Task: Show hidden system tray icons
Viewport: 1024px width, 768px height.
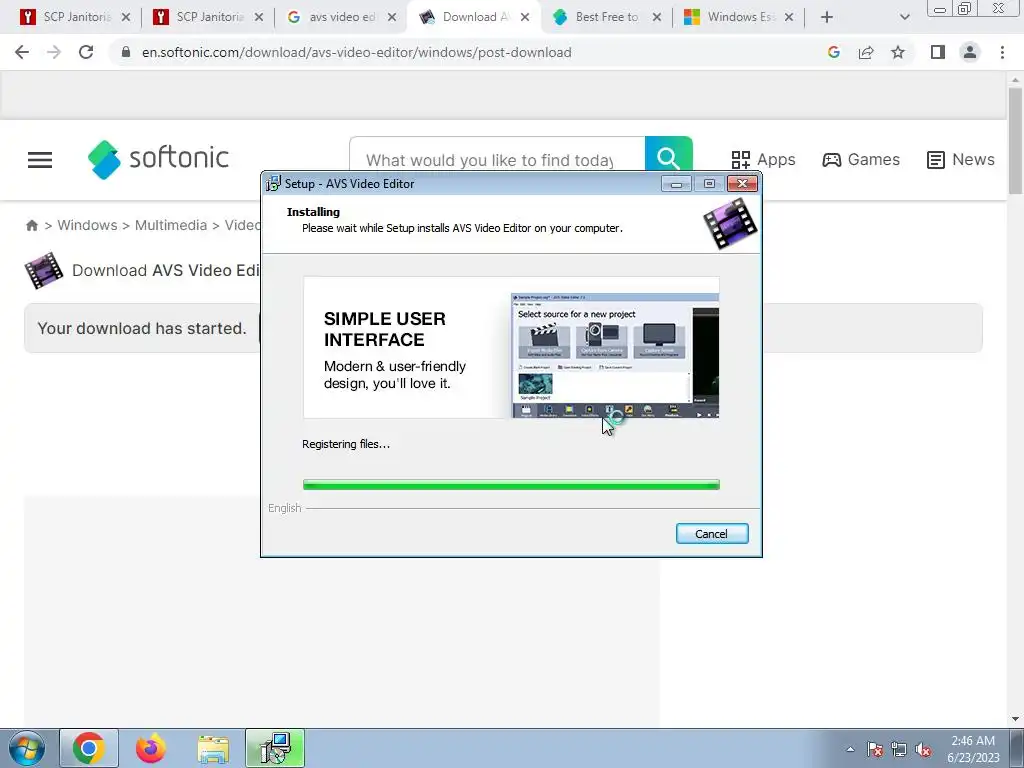Action: coord(850,750)
